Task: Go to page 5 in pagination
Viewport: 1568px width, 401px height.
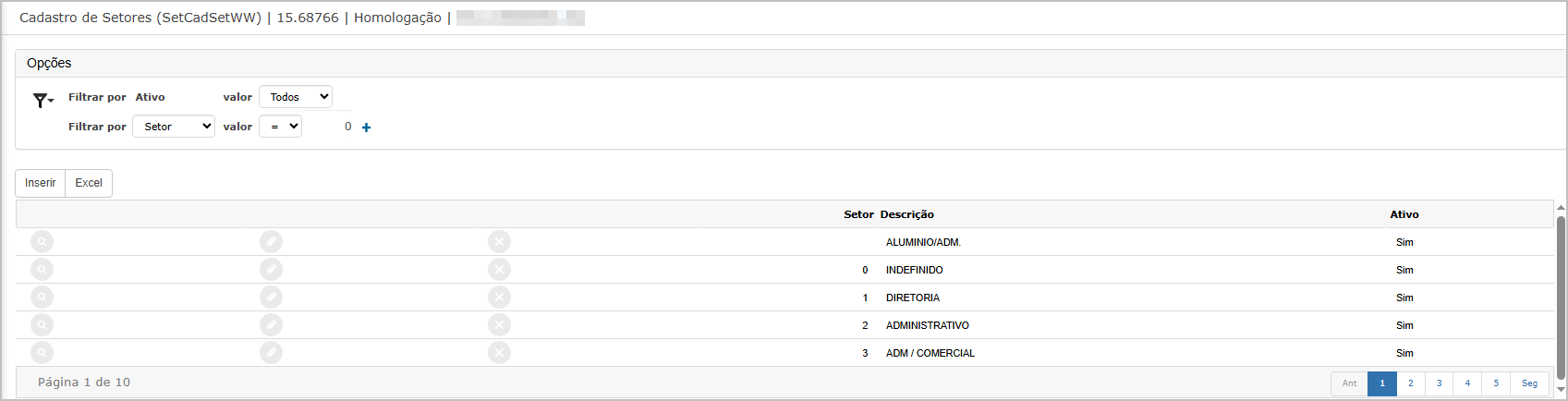Action: (1496, 383)
